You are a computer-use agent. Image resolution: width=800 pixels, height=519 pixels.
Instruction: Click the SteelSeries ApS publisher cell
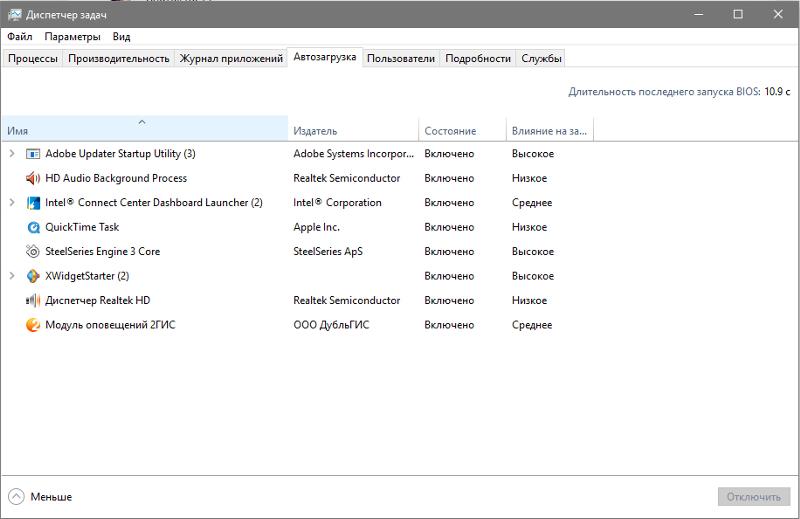(x=328, y=252)
